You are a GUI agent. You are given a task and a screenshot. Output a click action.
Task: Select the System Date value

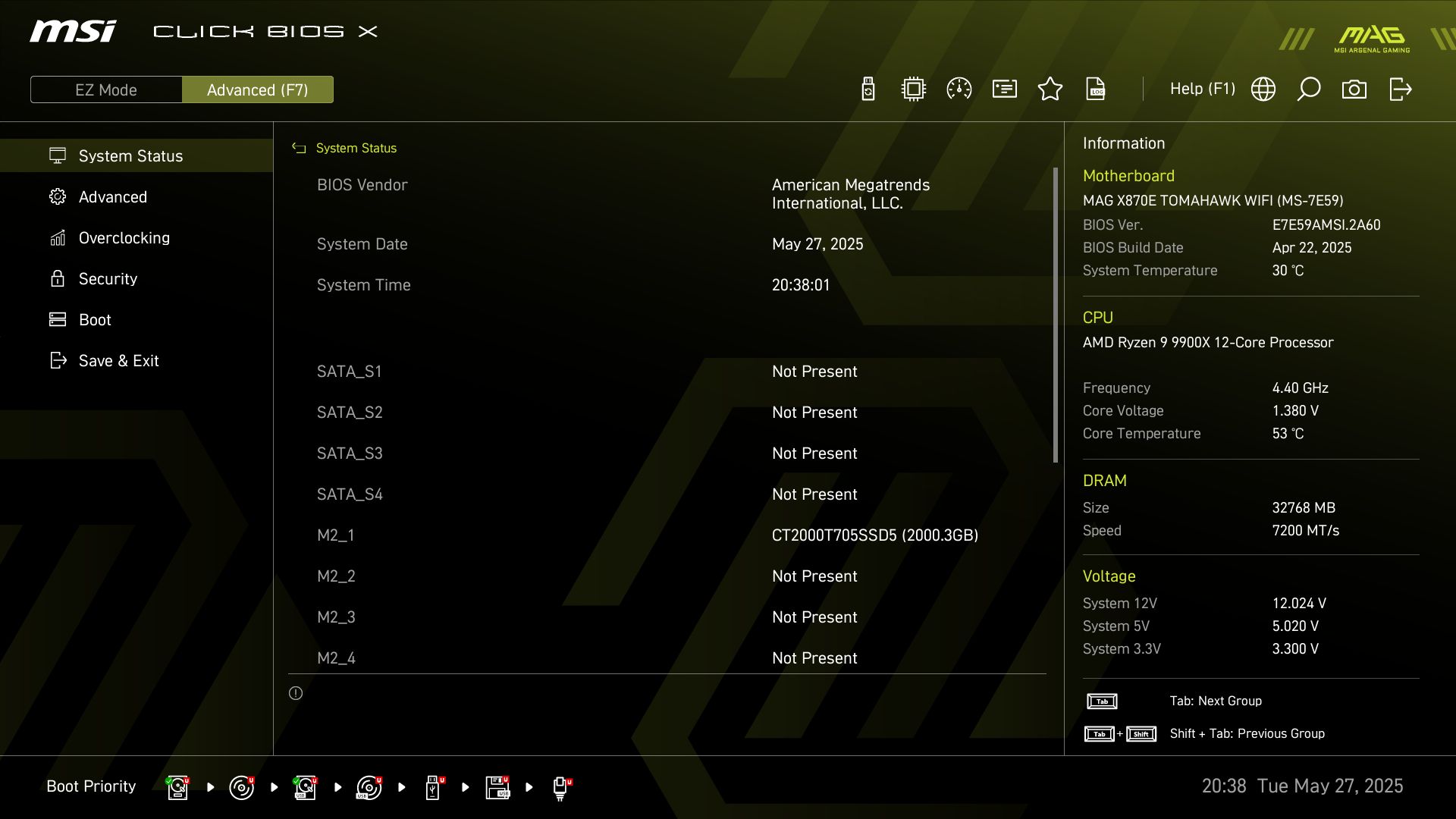coord(817,244)
